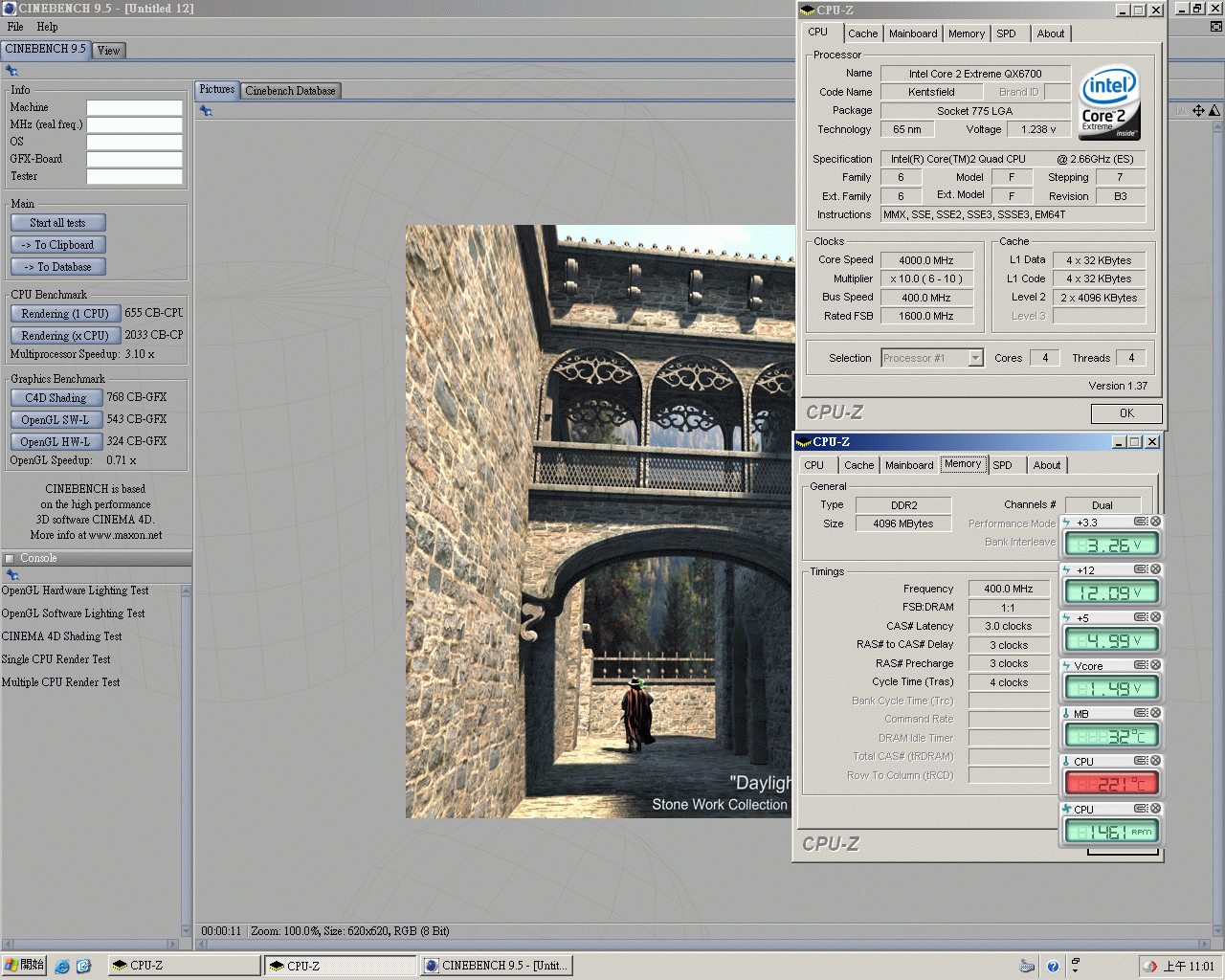1225x980 pixels.
Task: Select 'Multiple CPU Render Test' console entry
Action: tap(61, 683)
